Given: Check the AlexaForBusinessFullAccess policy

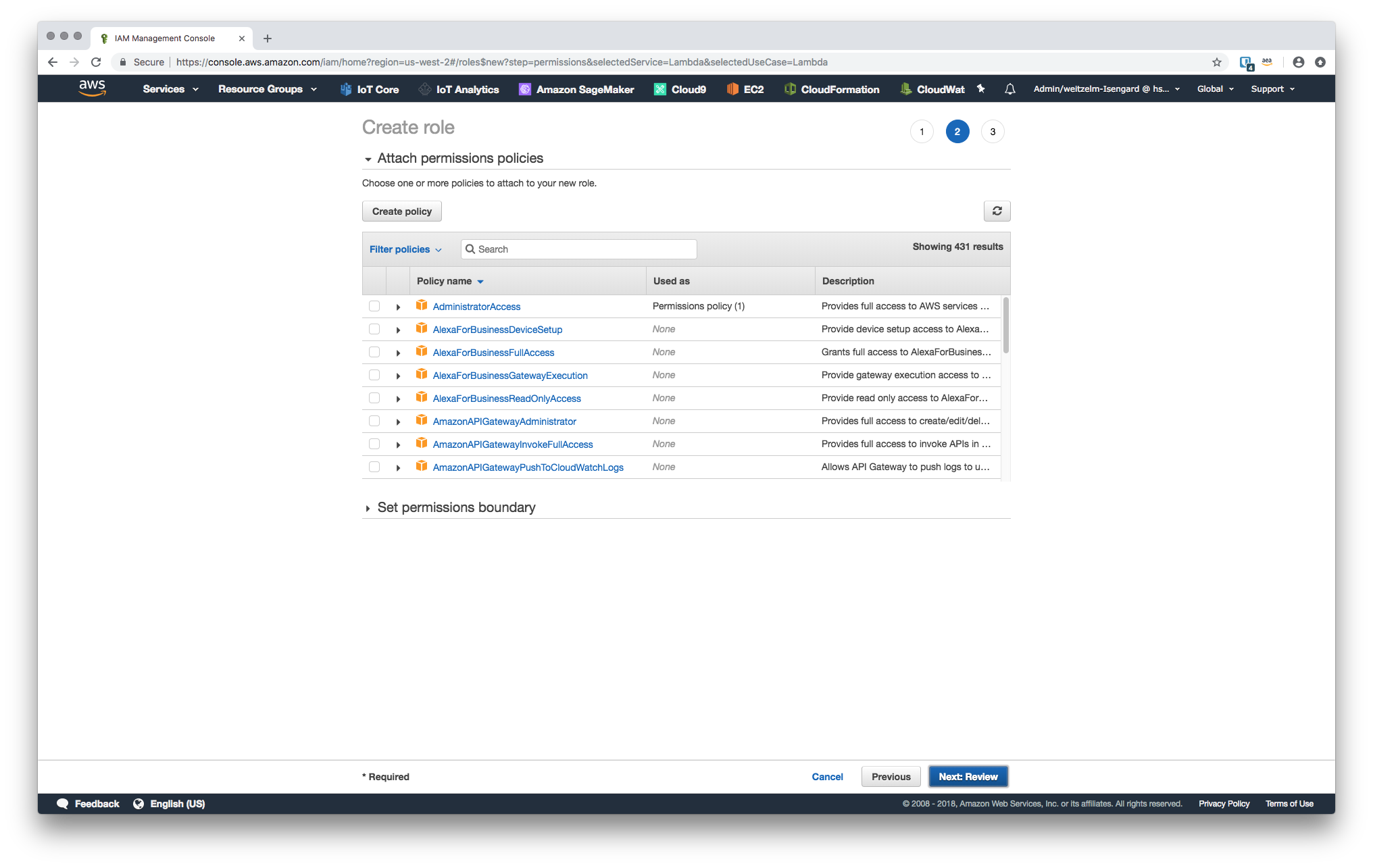Looking at the screenshot, I should [374, 352].
